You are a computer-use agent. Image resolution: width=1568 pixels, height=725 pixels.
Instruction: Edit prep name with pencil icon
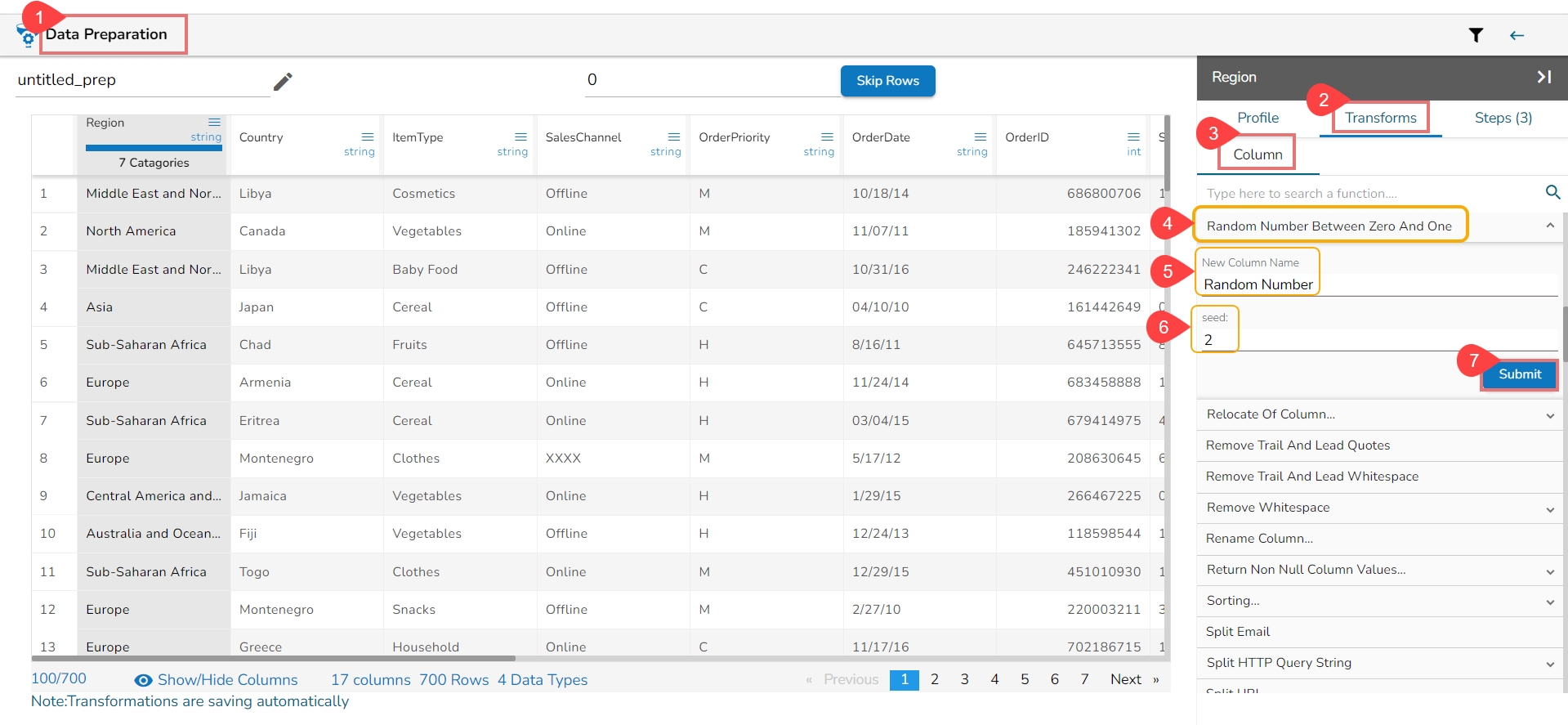click(283, 82)
